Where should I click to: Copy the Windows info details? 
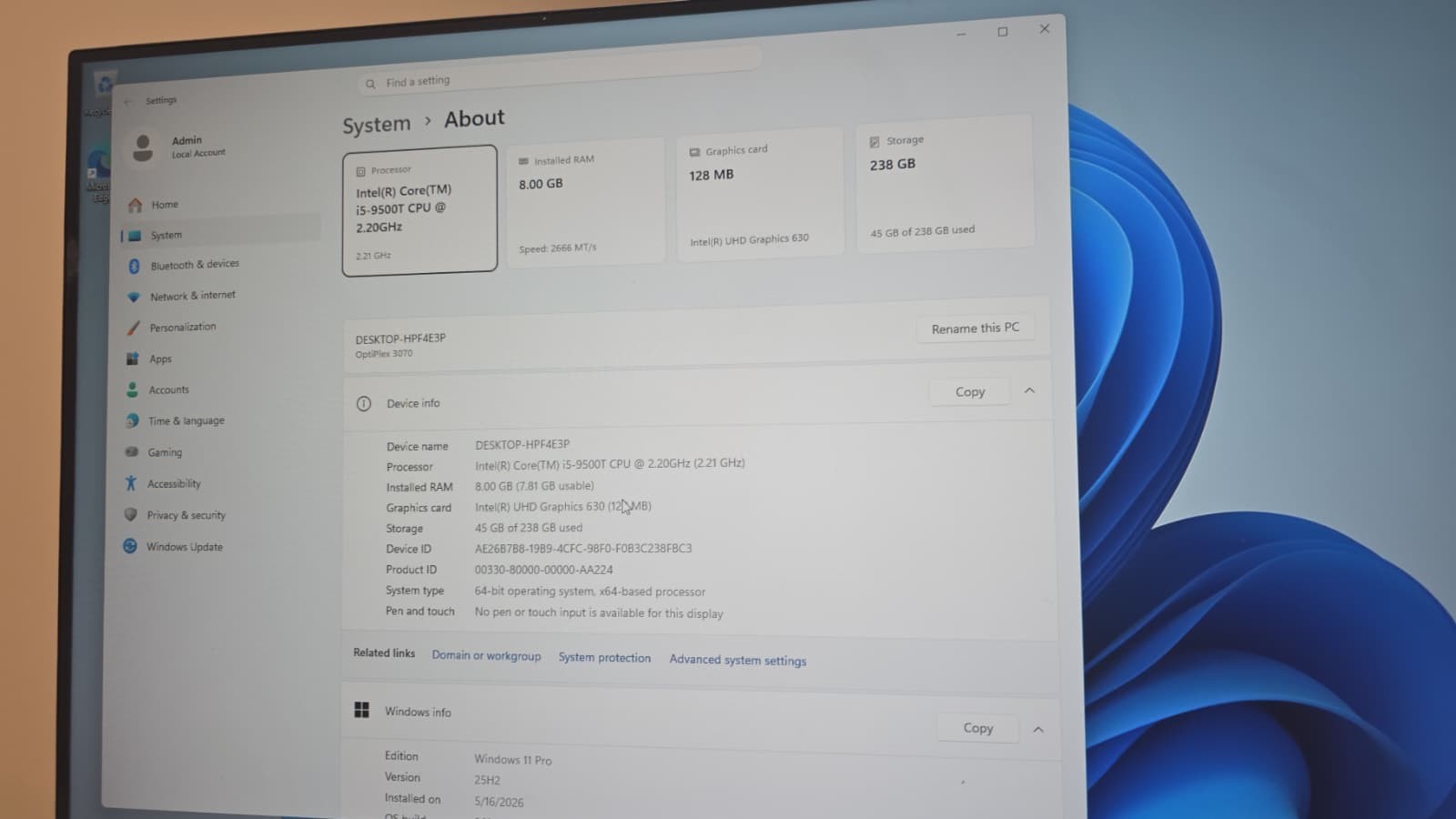click(x=978, y=728)
